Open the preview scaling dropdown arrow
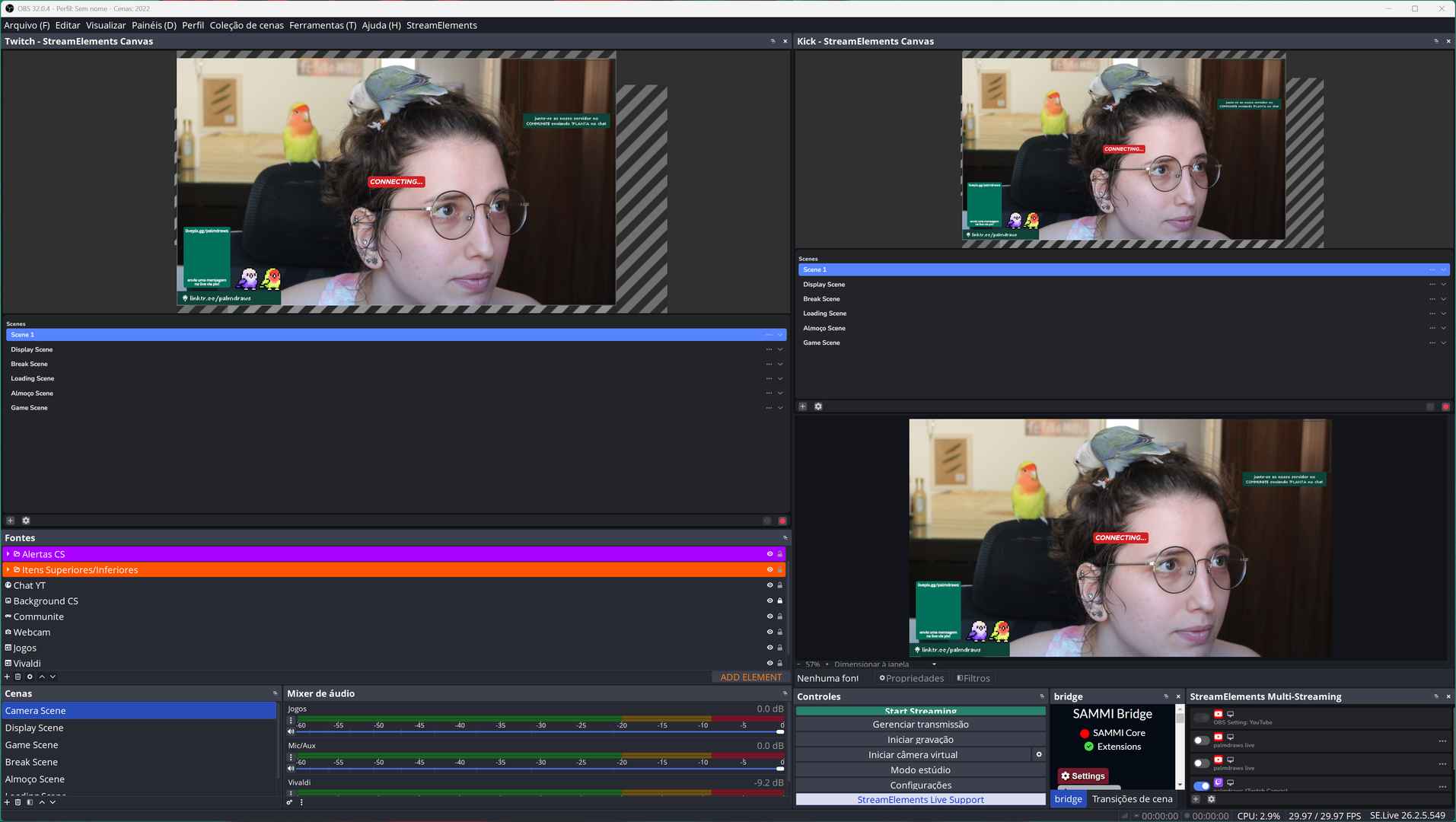This screenshot has height=822, width=1456. click(934, 664)
